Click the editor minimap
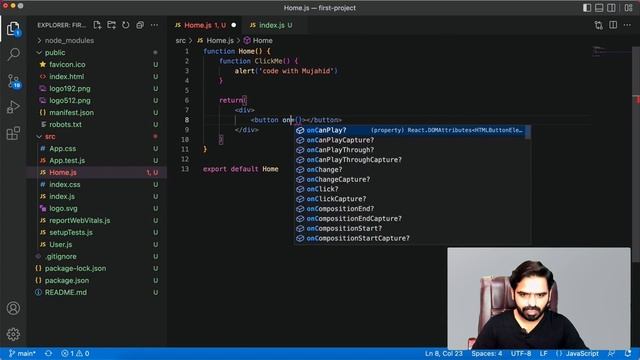 click(611, 51)
